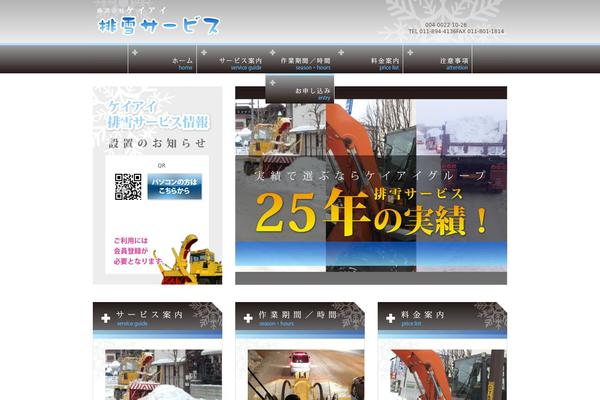The height and width of the screenshot is (400, 600).
Task: Click the pink ご利用には会員登録が必要 notice
Action: tap(138, 251)
